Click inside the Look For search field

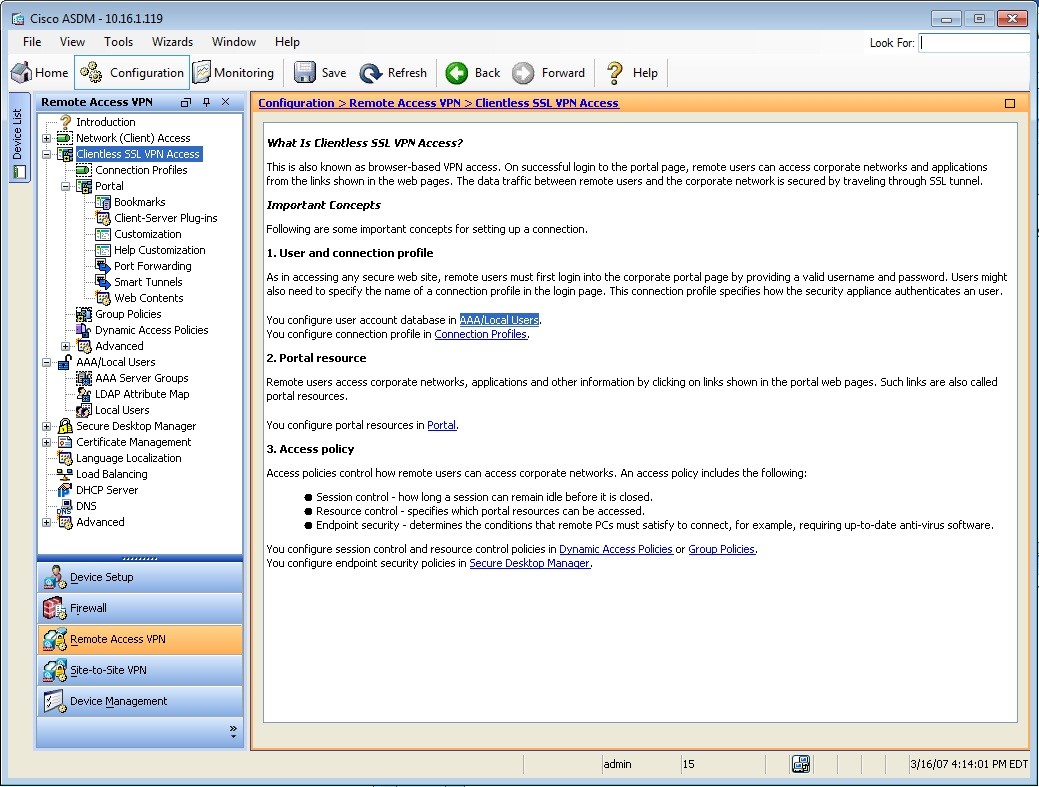(x=975, y=43)
